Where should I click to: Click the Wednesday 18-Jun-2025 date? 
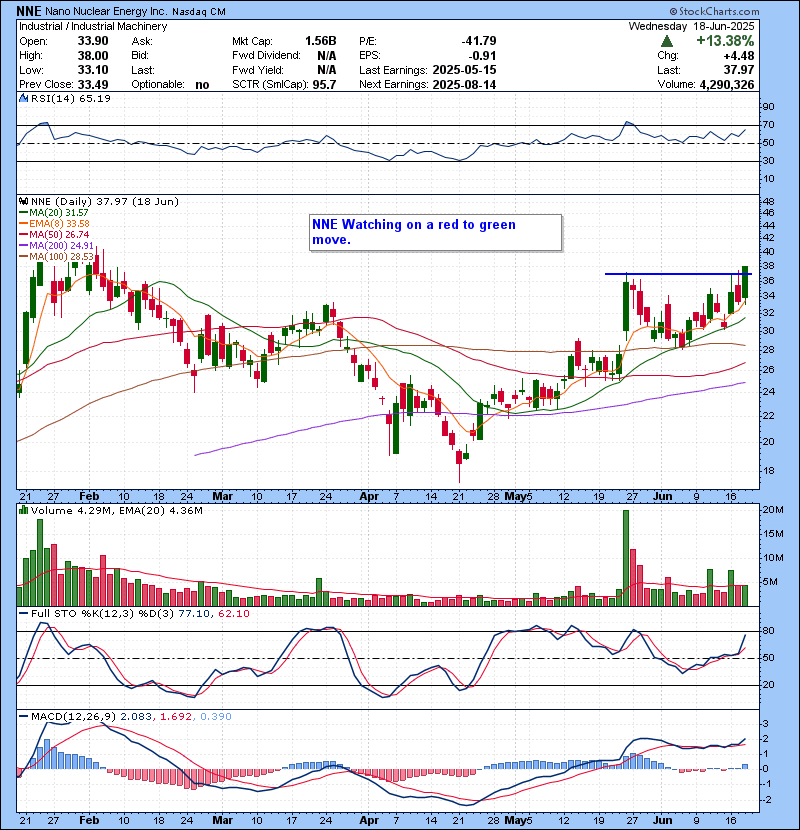click(x=691, y=26)
